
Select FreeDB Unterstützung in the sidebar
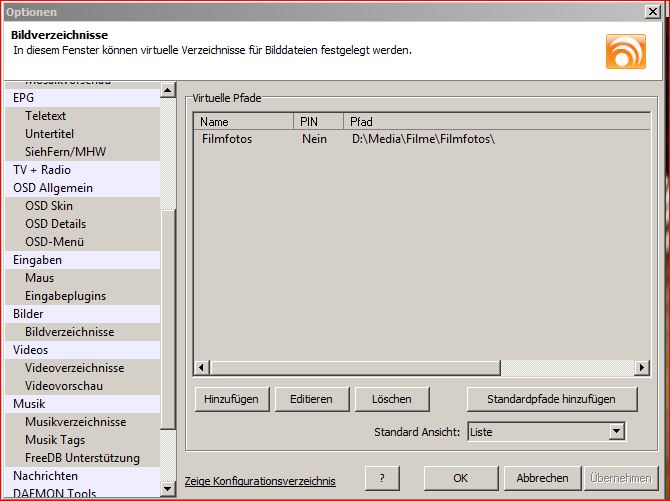coord(82,458)
